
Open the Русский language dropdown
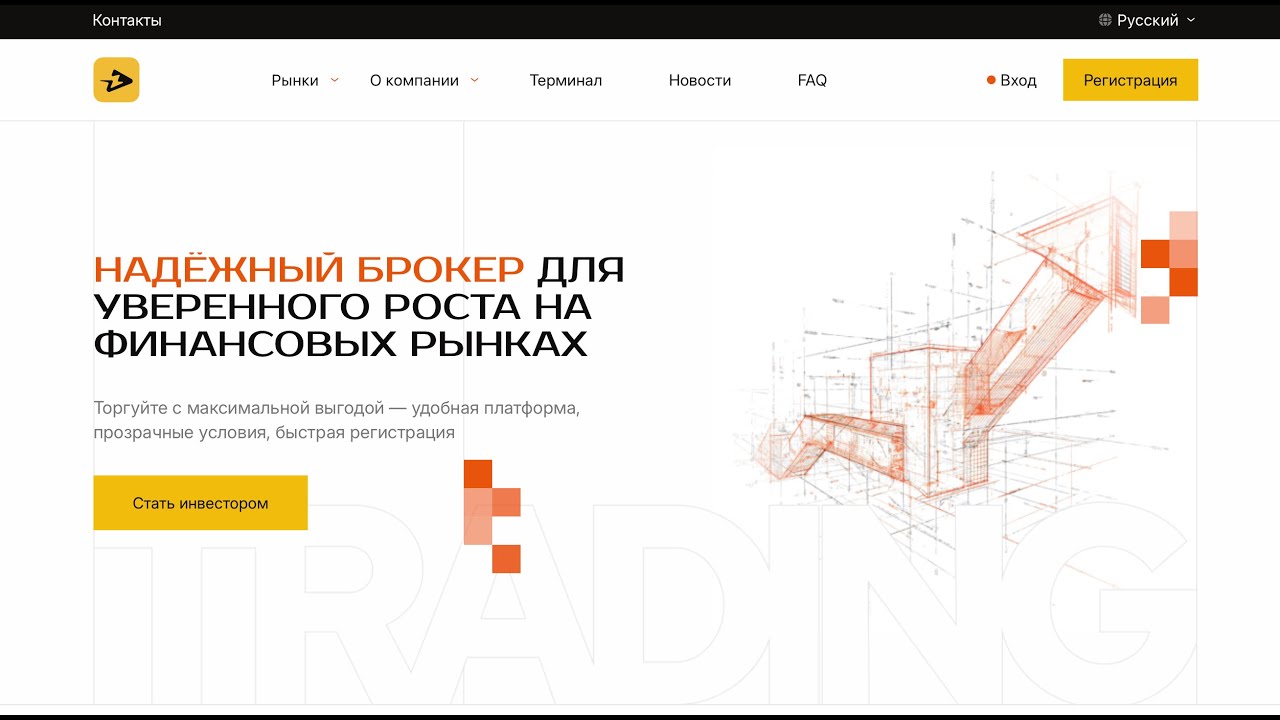1147,20
